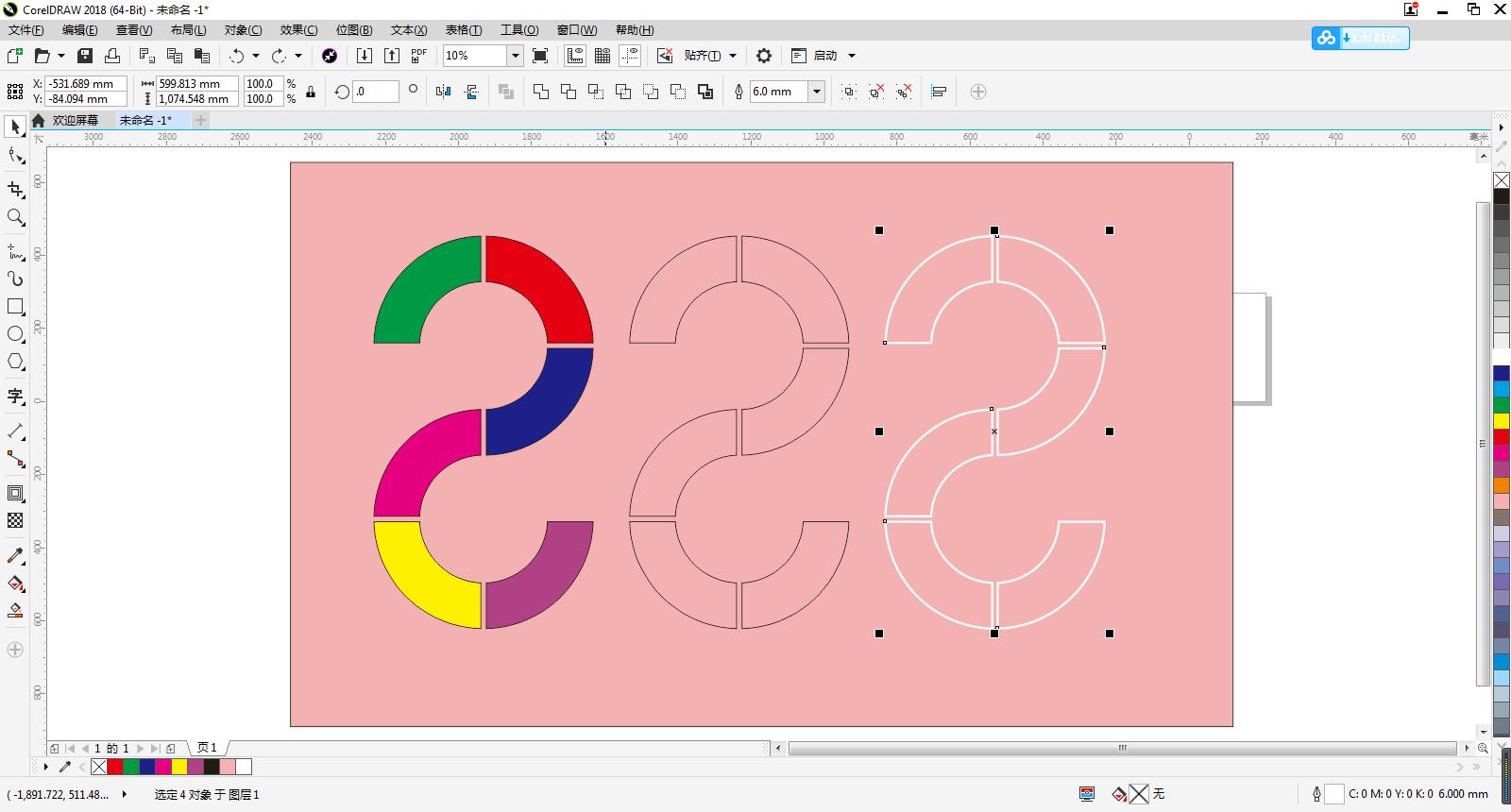Toggle show grid button

tap(602, 56)
